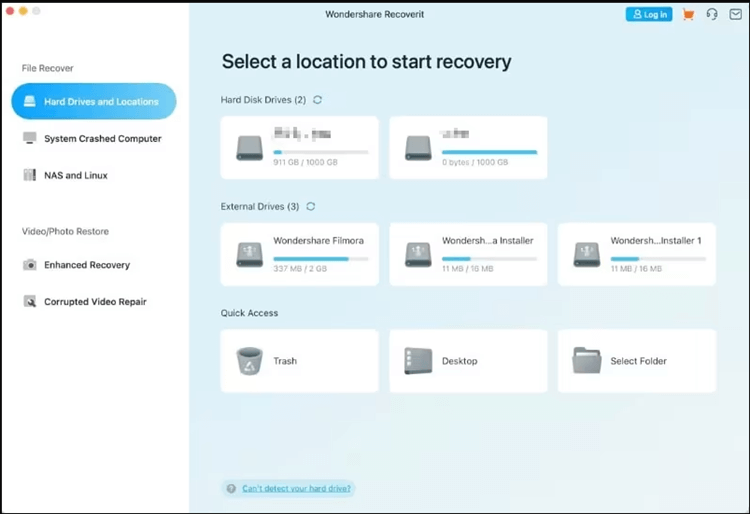
Task: Click the headset support icon
Action: 711,15
